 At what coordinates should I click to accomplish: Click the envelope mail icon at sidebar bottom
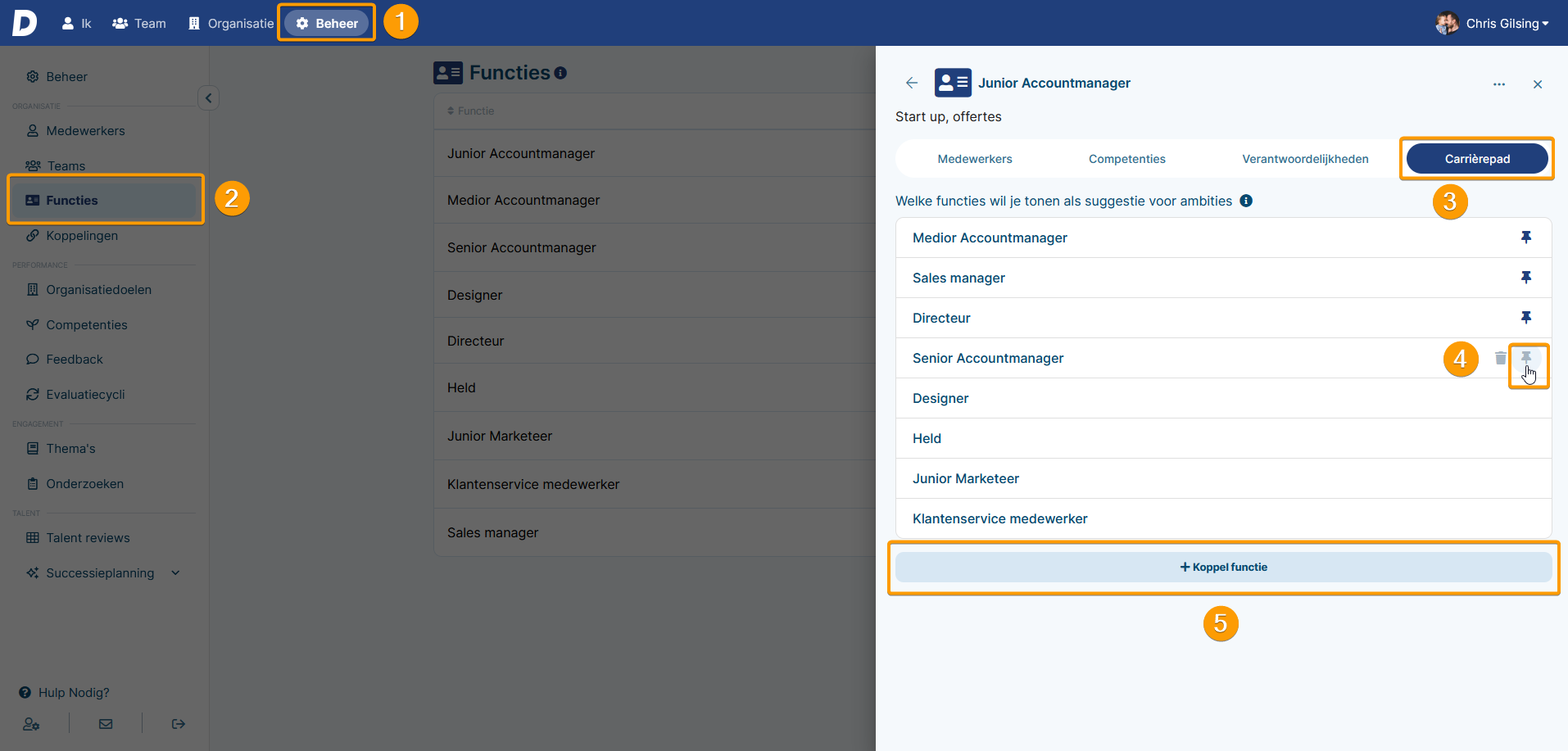point(106,724)
